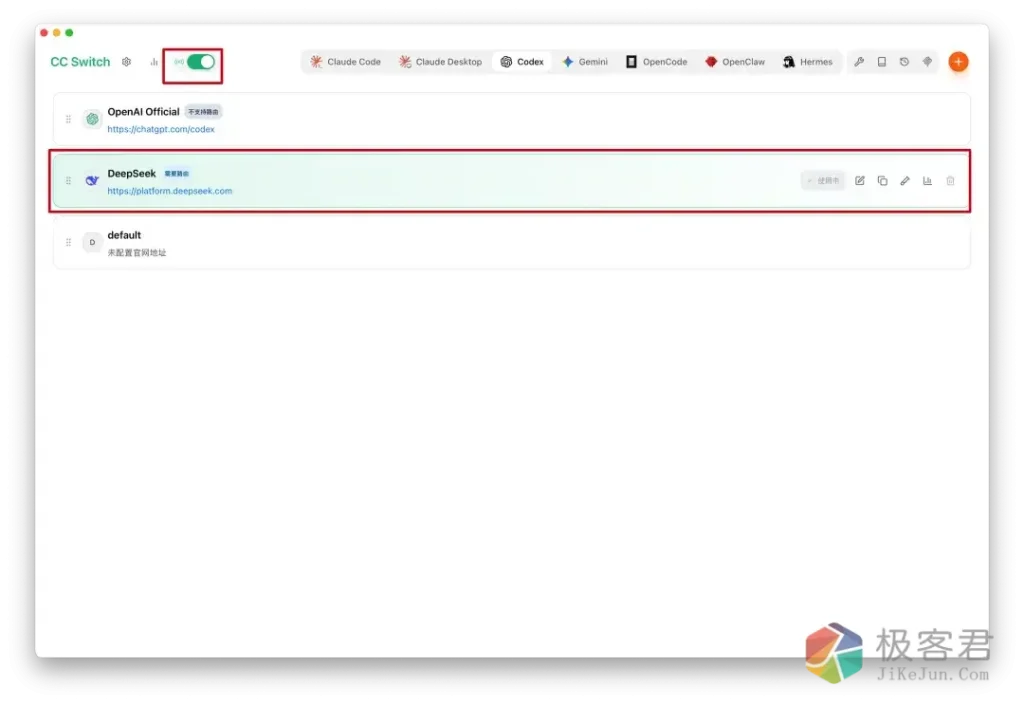Viewport: 1024px width, 704px height.
Task: Grab the default row drag handle
Action: point(68,242)
